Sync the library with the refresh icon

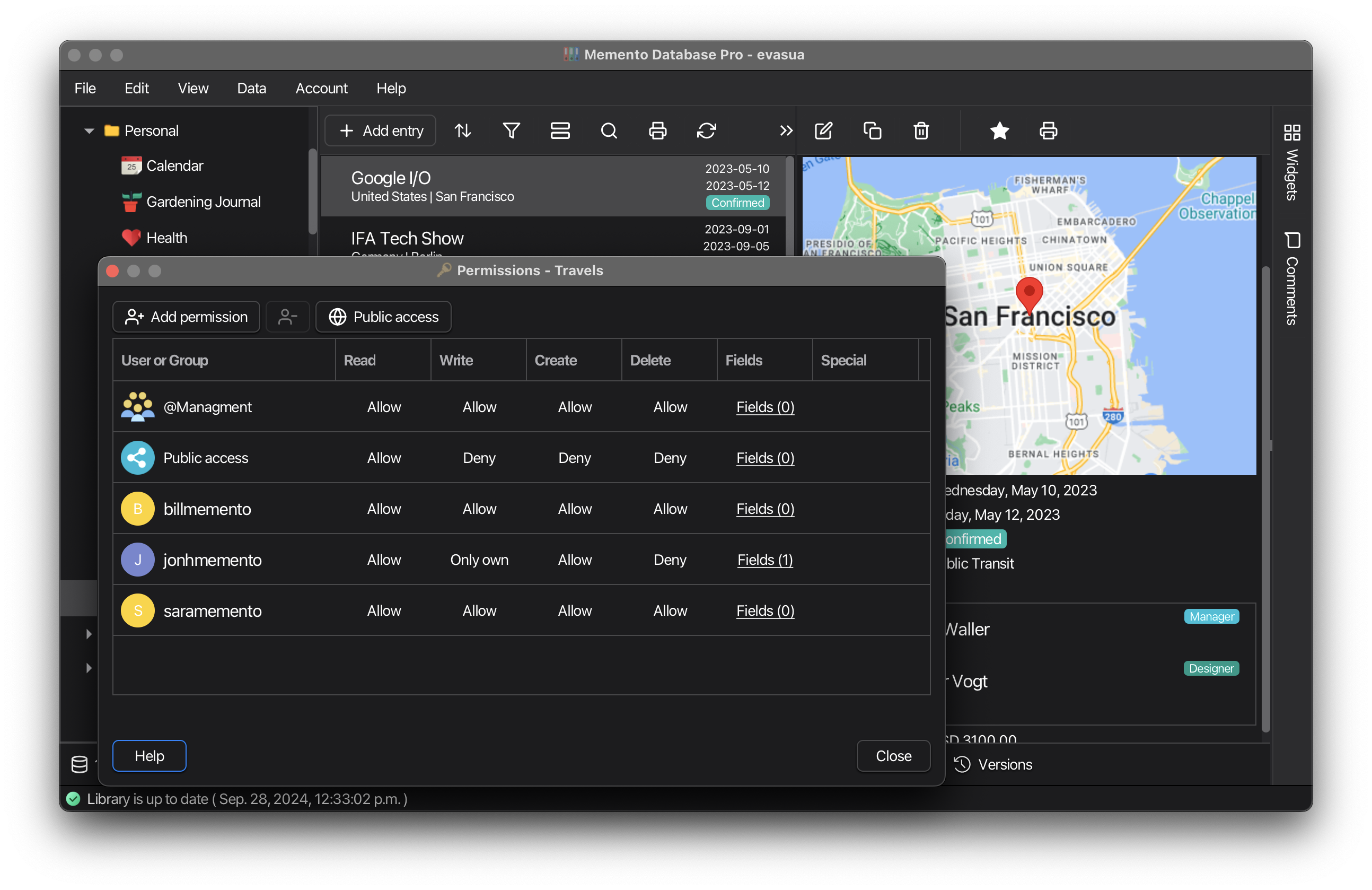[x=707, y=130]
